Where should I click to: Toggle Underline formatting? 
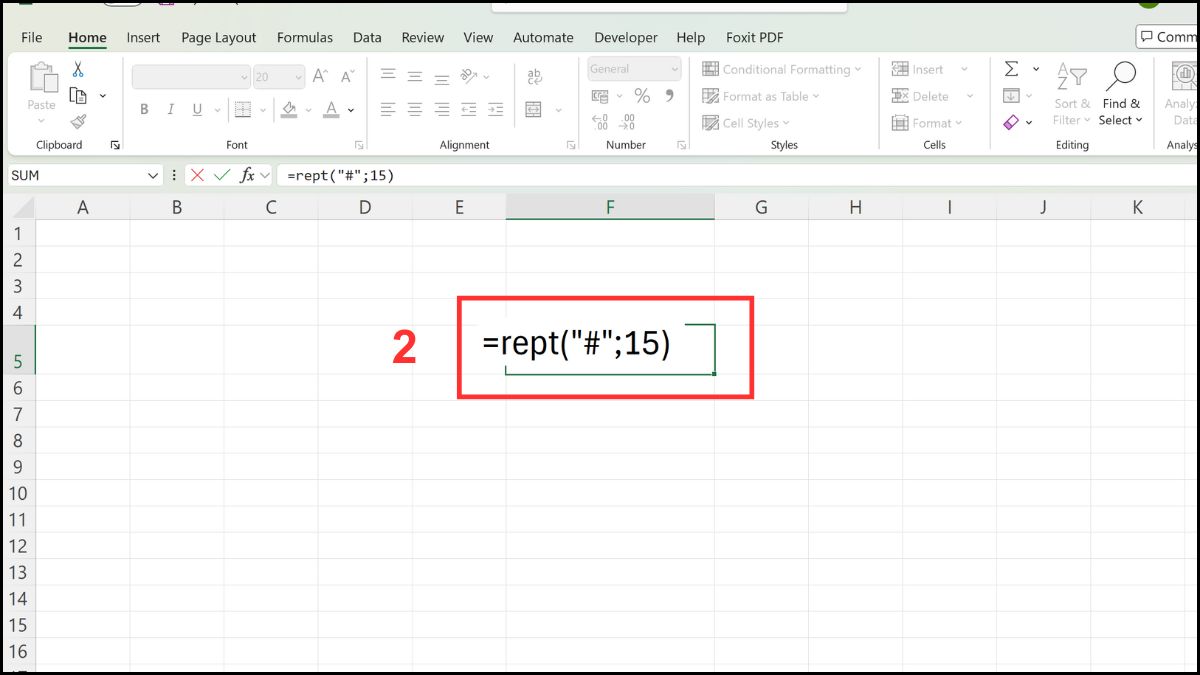pyautogui.click(x=196, y=108)
